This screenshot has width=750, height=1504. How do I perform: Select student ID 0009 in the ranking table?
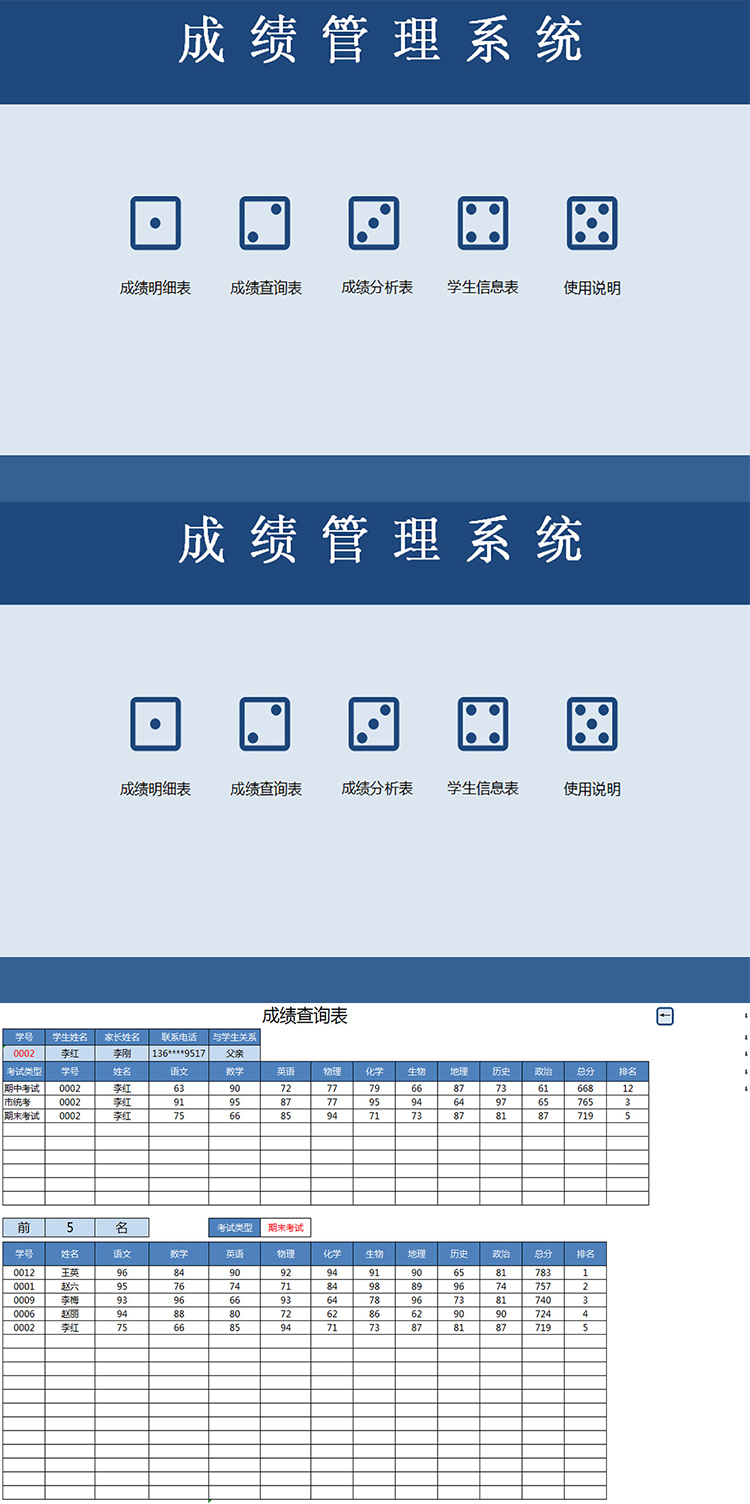24,1300
